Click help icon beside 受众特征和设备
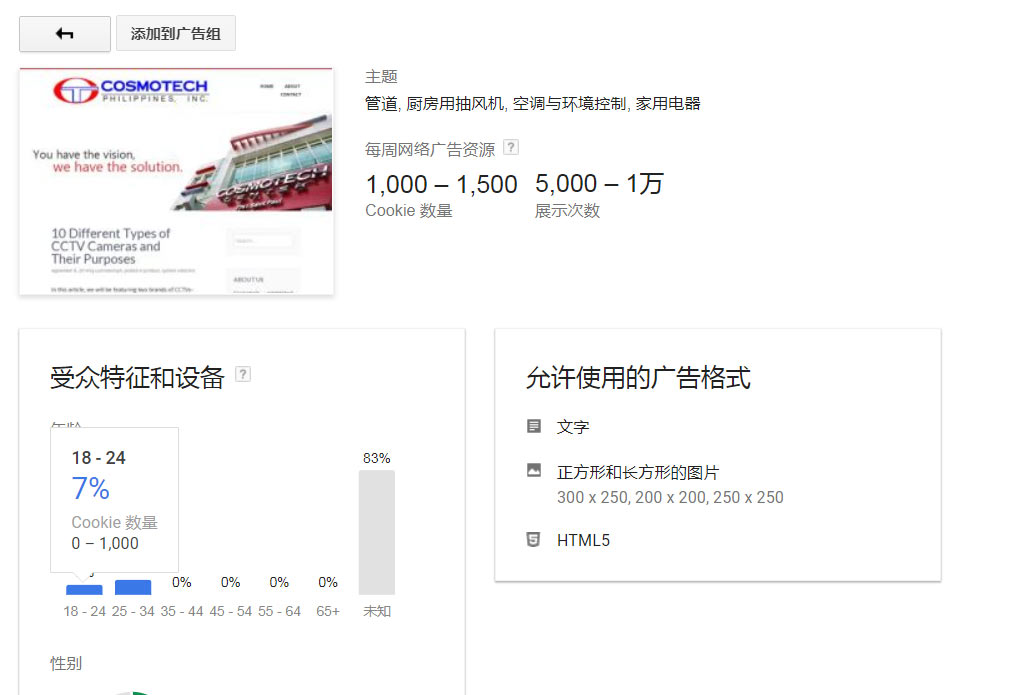This screenshot has width=1021, height=695. coord(243,374)
